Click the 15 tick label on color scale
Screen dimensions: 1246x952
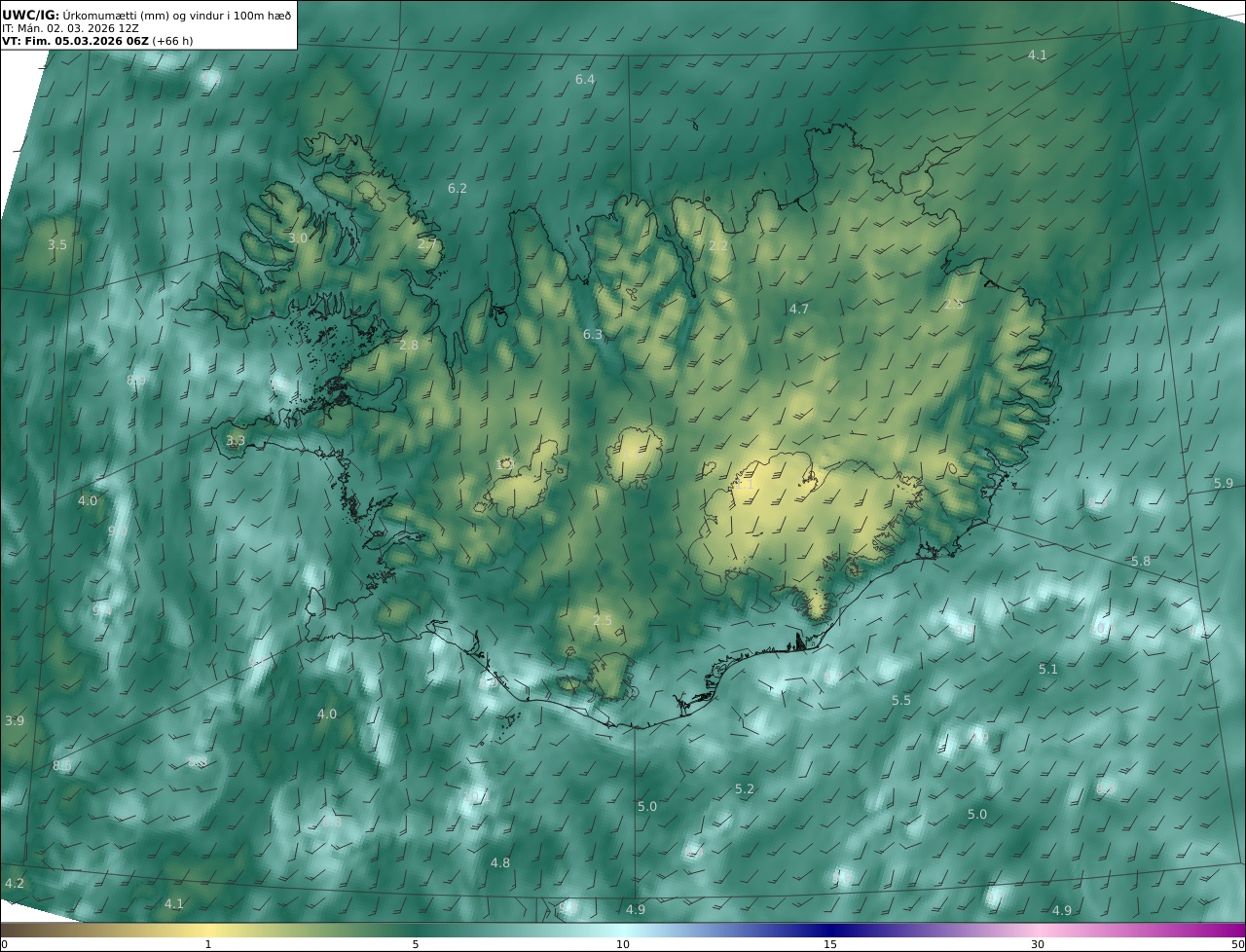coord(830,944)
